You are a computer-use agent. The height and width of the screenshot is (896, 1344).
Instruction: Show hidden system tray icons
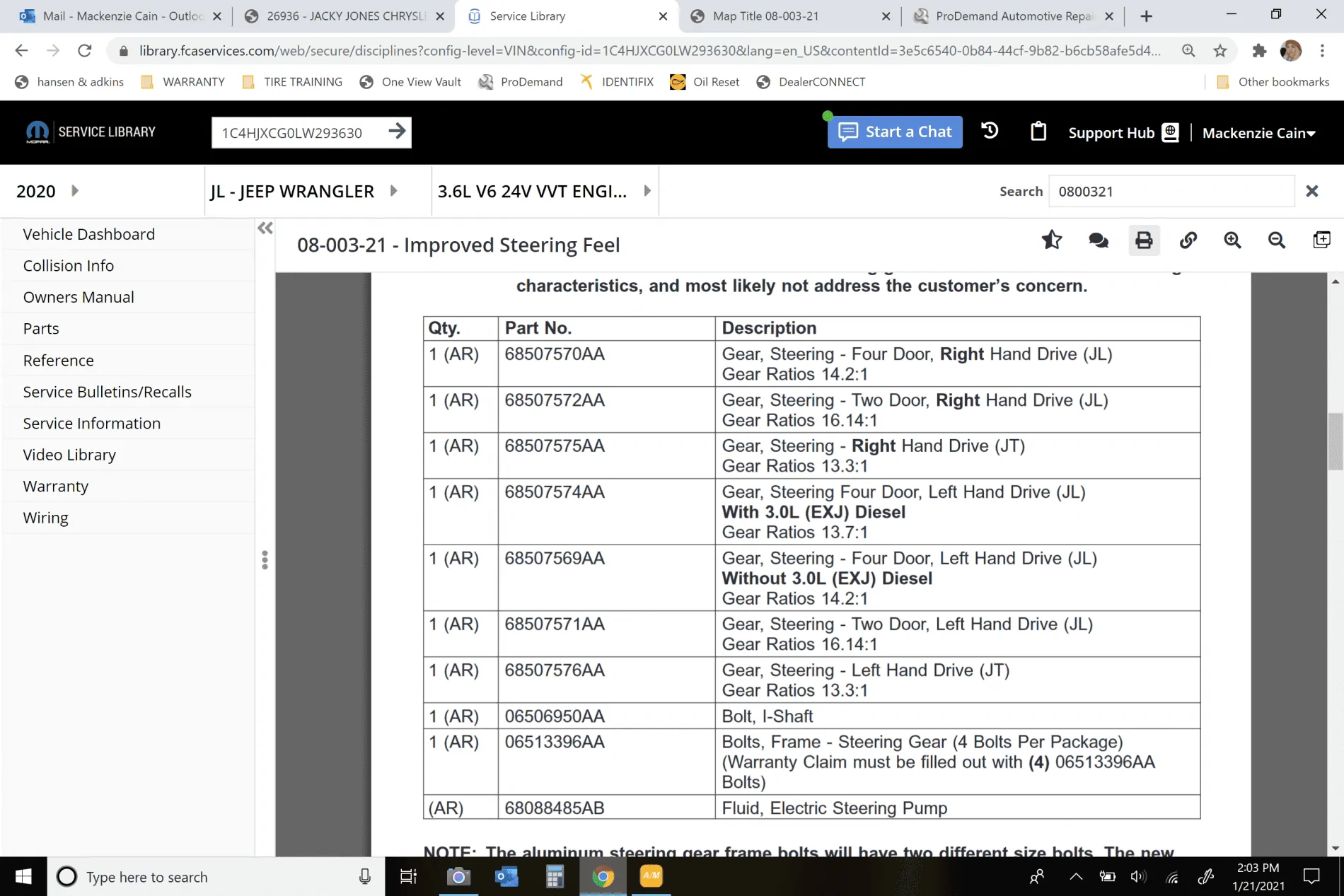tap(1076, 877)
